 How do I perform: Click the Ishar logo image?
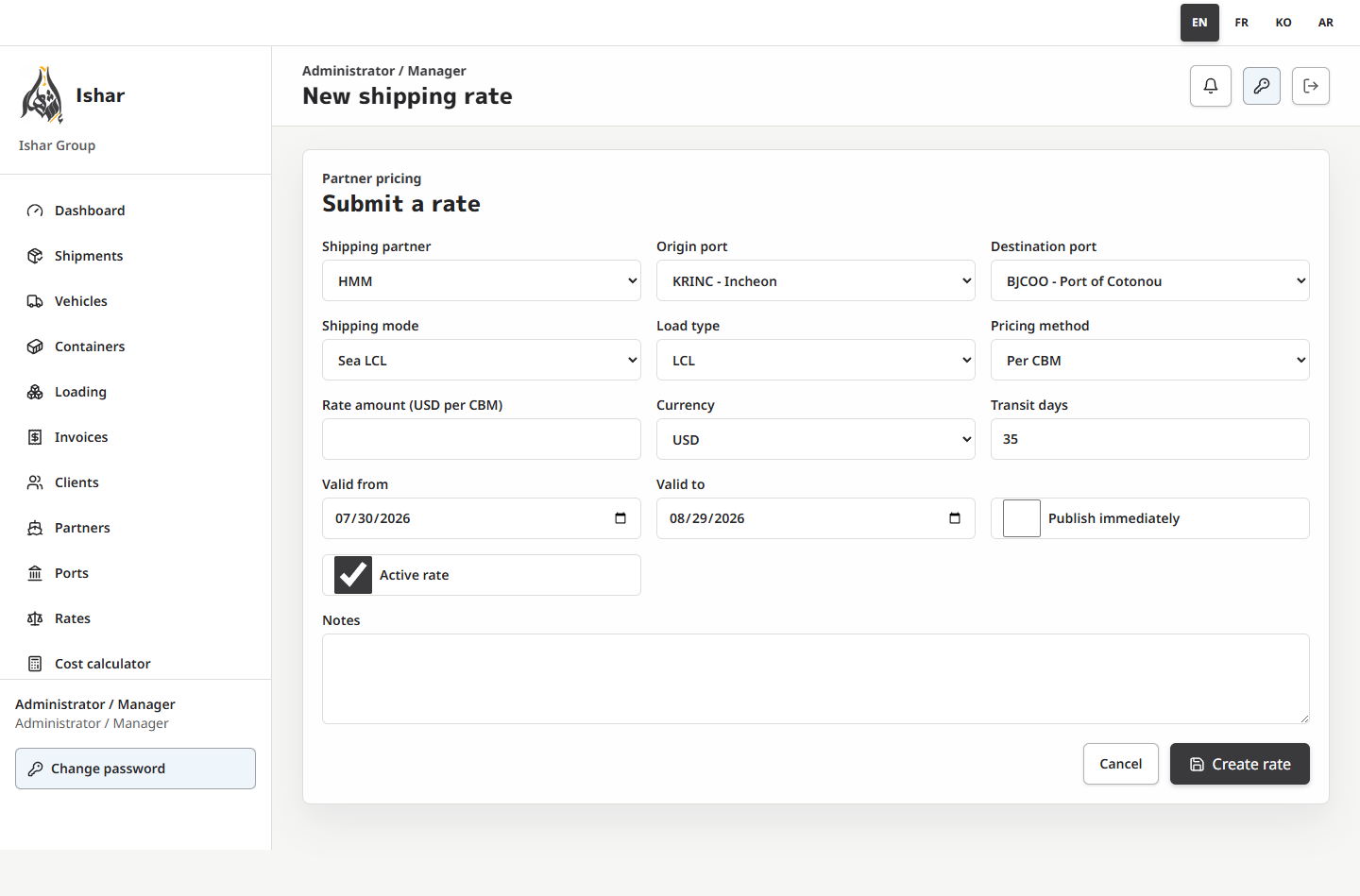pos(42,95)
